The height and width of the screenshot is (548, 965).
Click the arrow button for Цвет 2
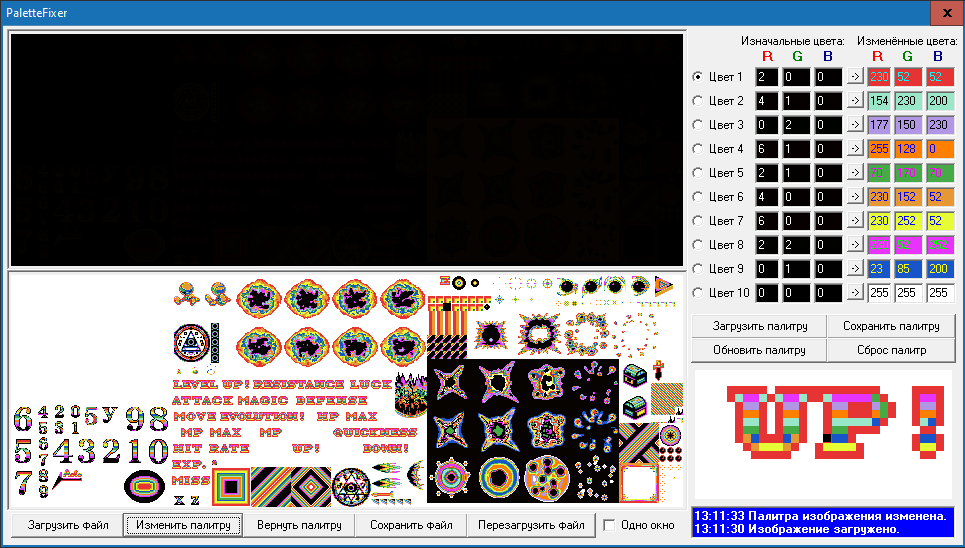(x=855, y=101)
